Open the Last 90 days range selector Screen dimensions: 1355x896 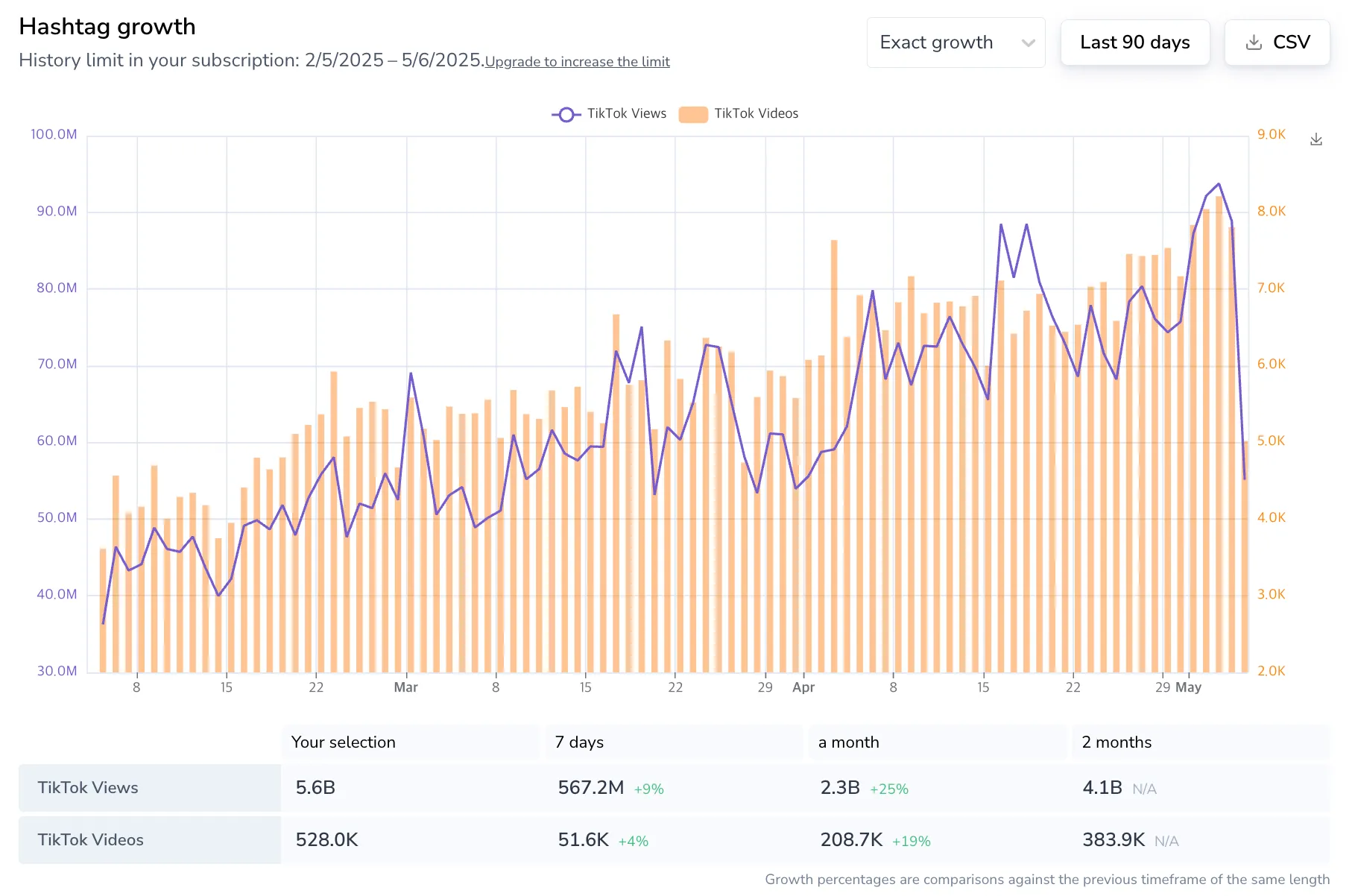coord(1134,42)
